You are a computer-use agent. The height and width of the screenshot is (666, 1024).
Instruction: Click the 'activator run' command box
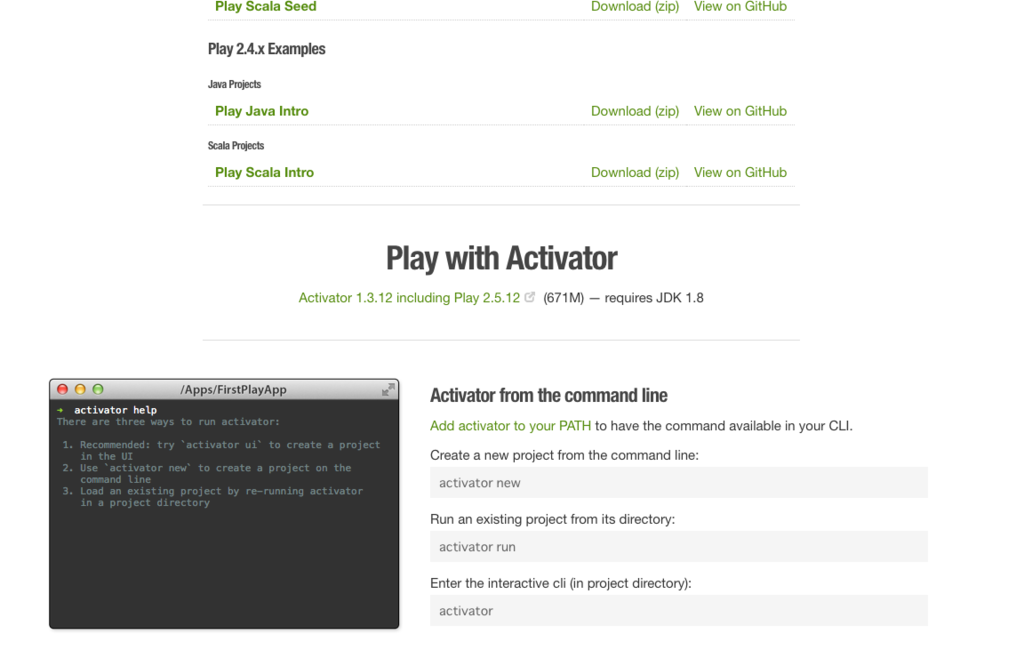coord(679,547)
